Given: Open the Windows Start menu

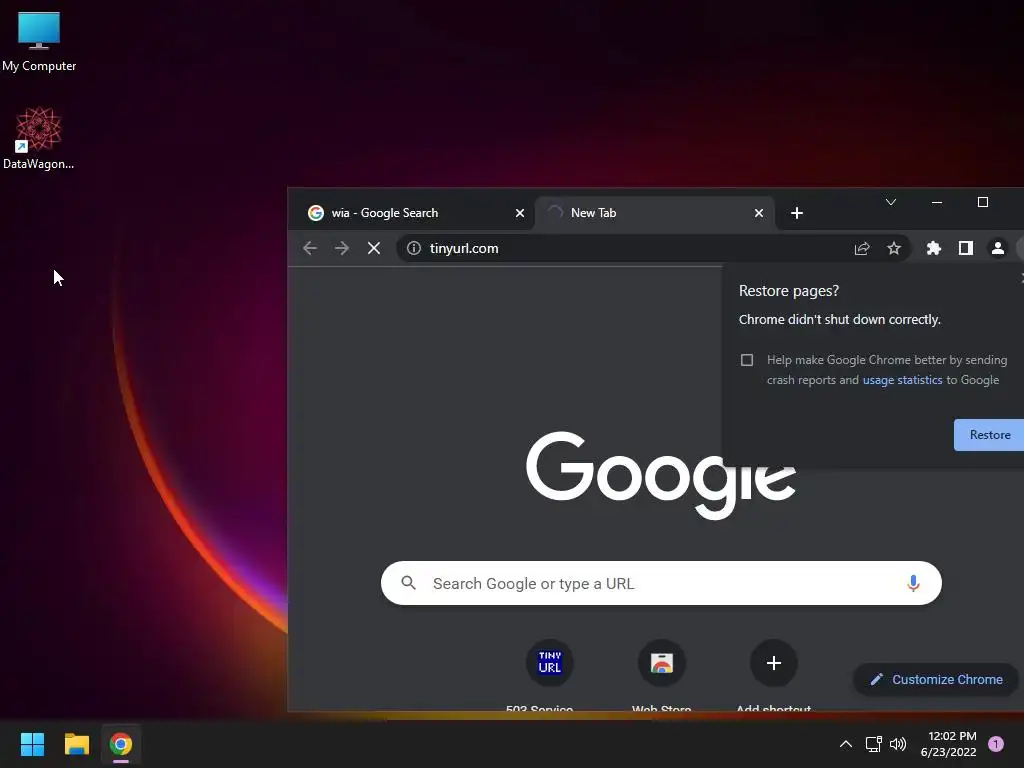Looking at the screenshot, I should point(32,744).
